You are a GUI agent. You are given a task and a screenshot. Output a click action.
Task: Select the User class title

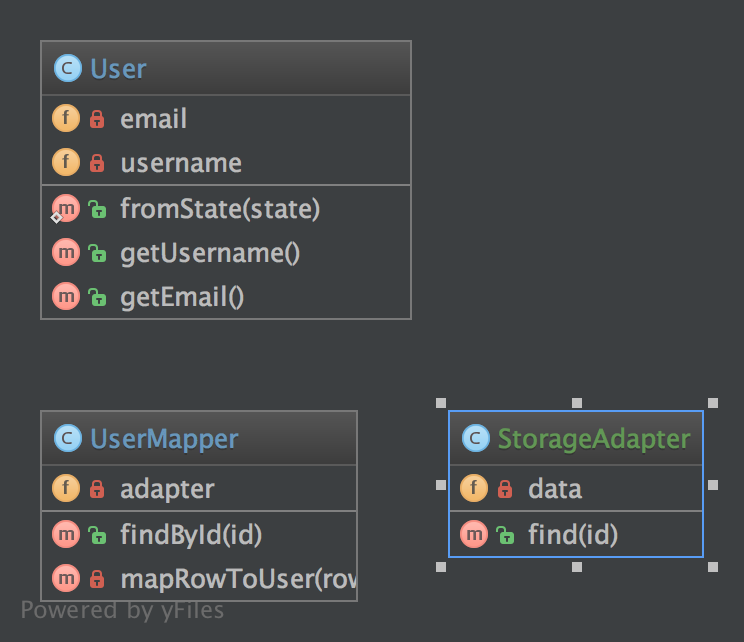pyautogui.click(x=118, y=69)
